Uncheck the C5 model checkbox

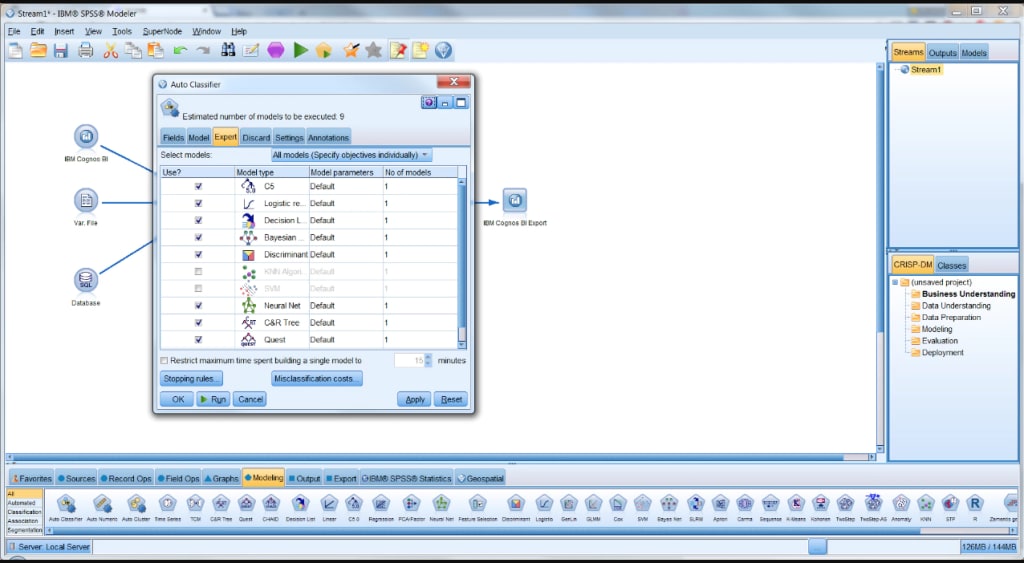[x=199, y=186]
